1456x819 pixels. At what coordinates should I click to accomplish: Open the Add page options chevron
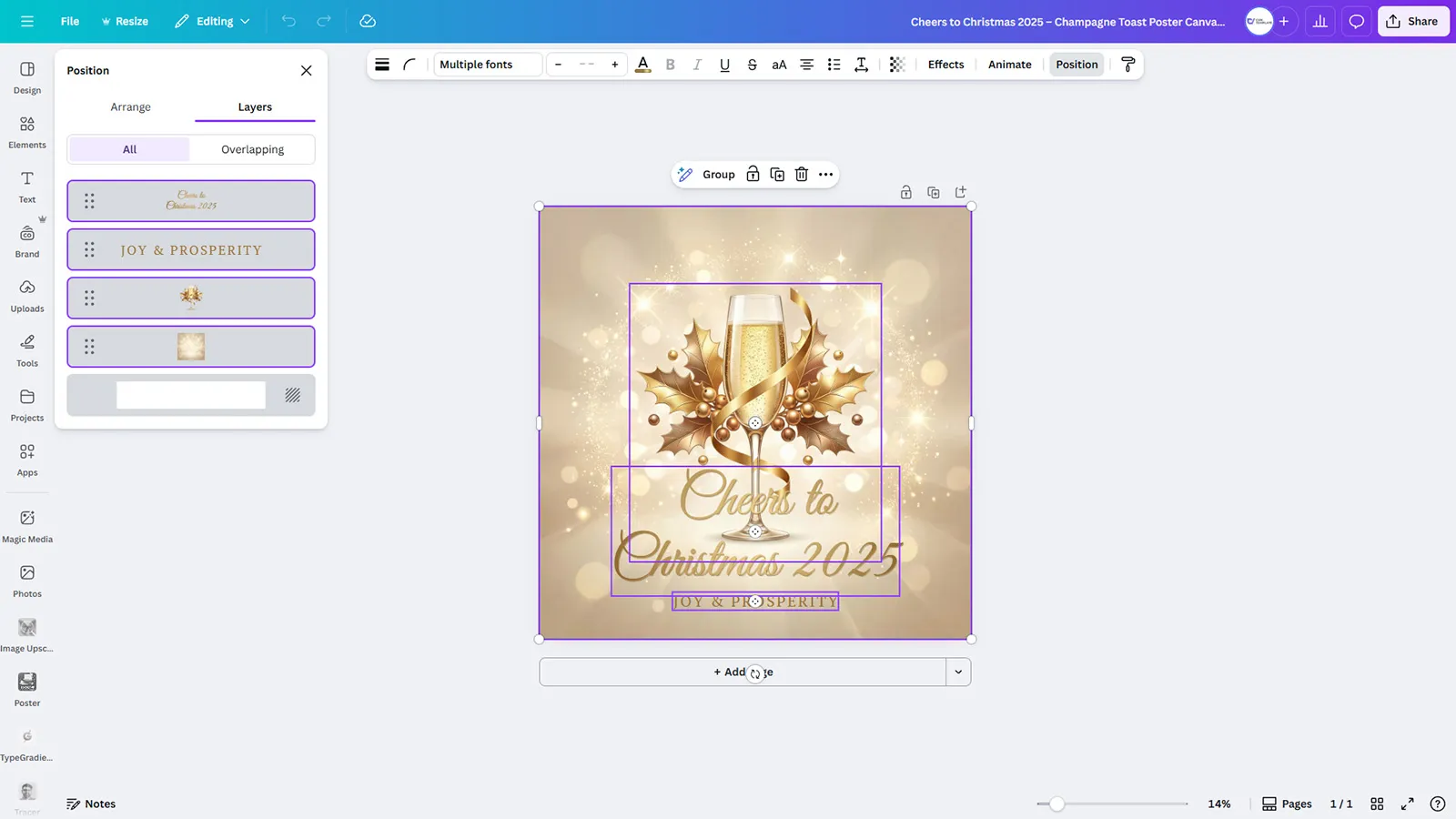pos(958,672)
